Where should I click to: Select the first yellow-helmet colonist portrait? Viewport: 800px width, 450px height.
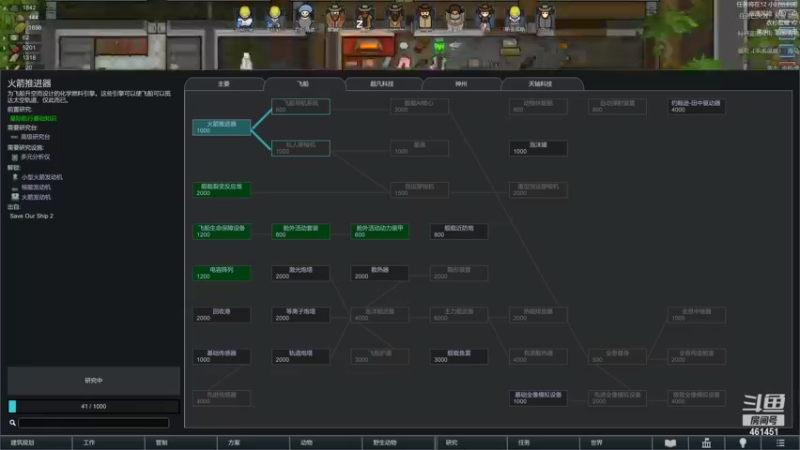point(245,17)
